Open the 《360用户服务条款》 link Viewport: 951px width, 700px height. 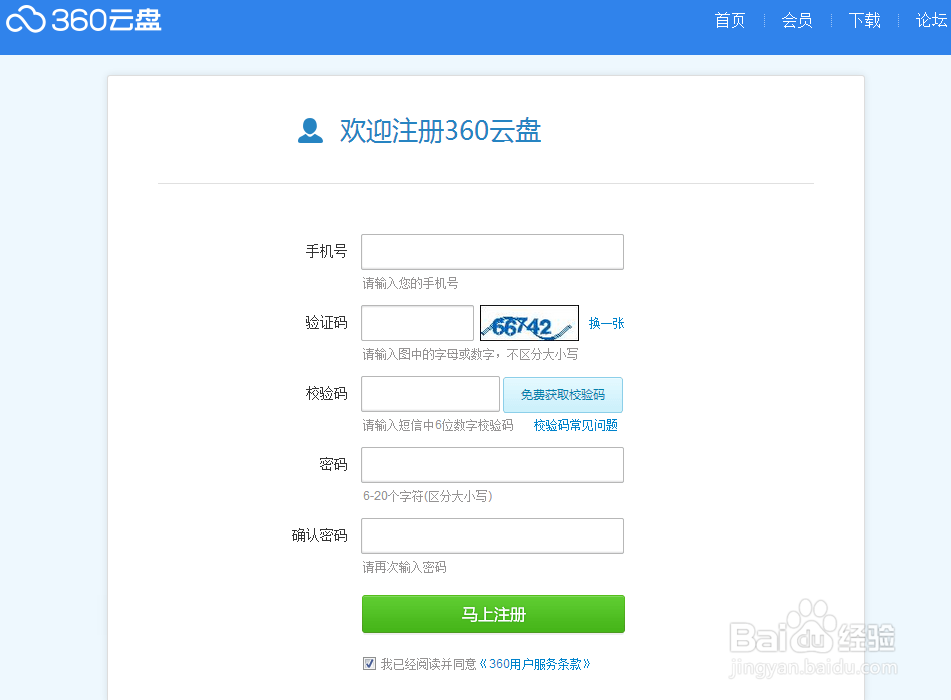(x=535, y=664)
